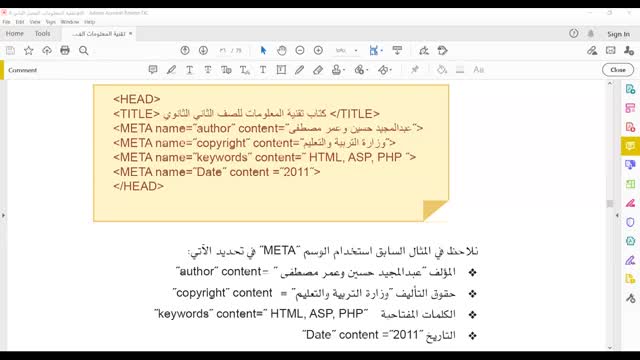Select the sticky note comment tool
The height and width of the screenshot is (360, 640).
153,70
